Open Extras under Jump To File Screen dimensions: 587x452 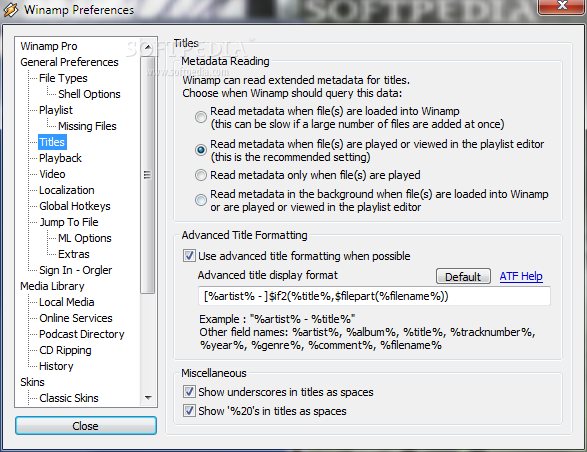[x=74, y=254]
